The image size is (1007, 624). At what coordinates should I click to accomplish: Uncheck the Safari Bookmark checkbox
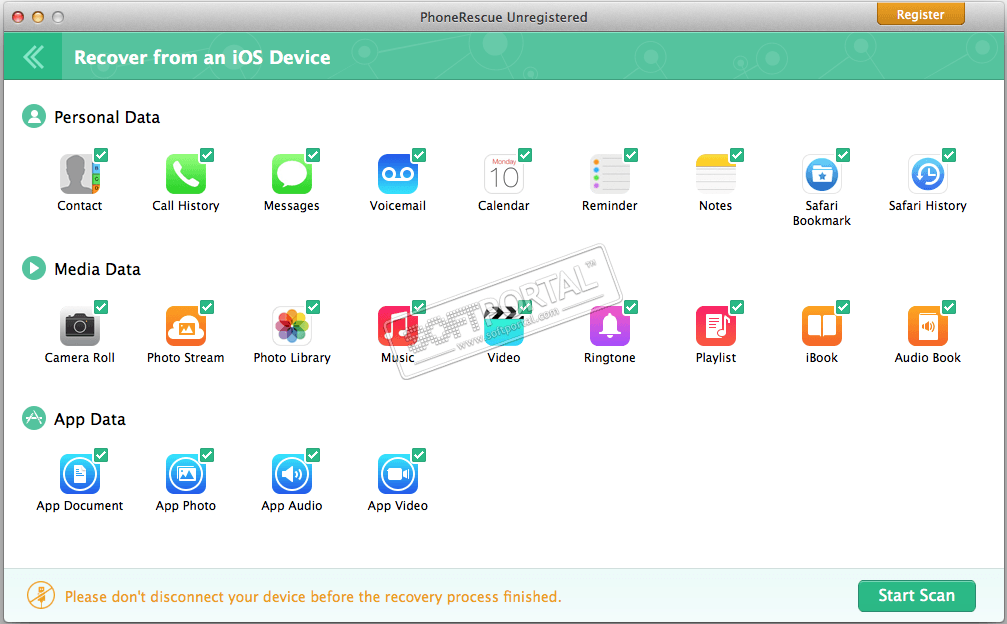pos(843,155)
